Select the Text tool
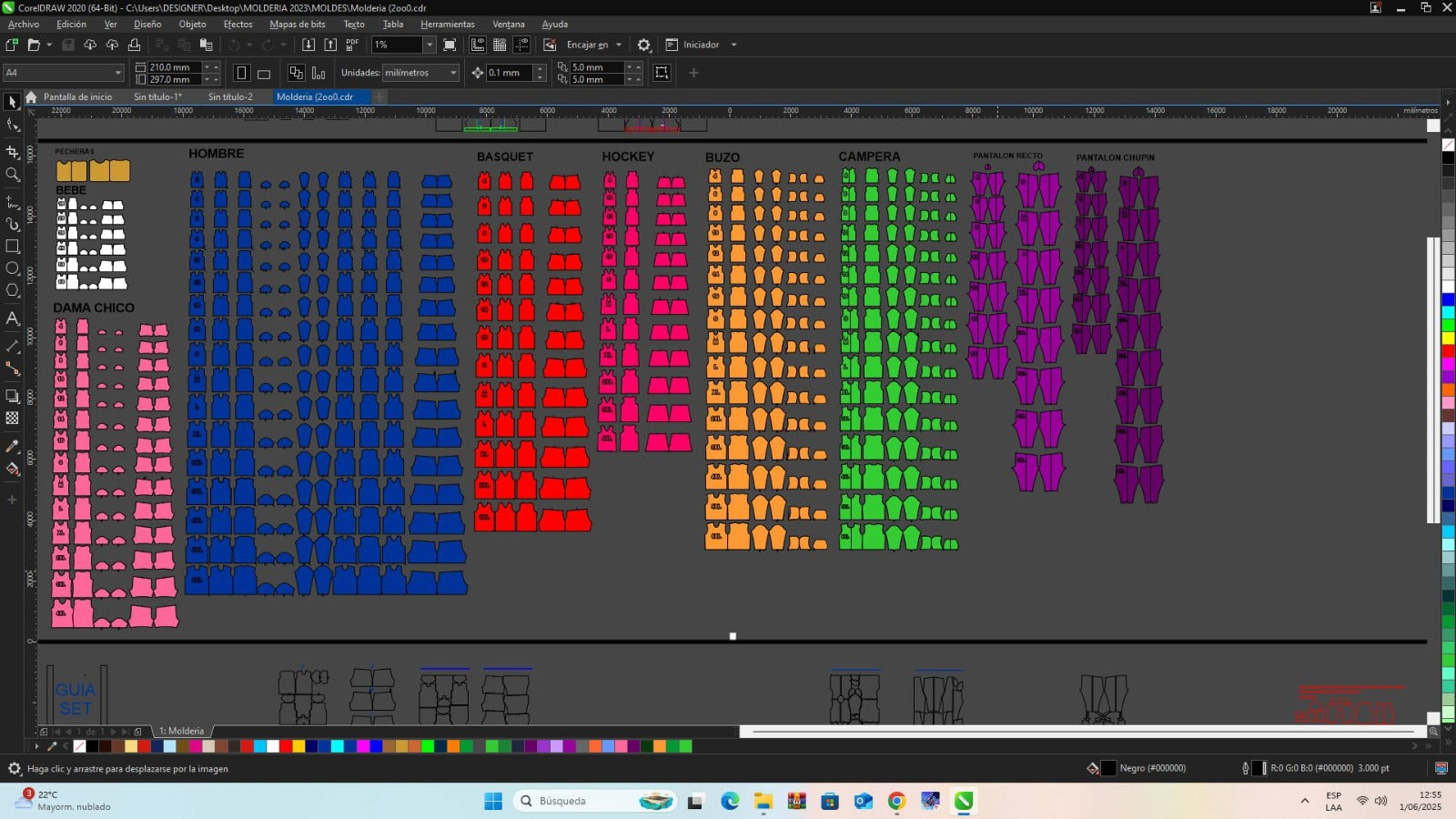This screenshot has height=819, width=1456. (x=12, y=318)
